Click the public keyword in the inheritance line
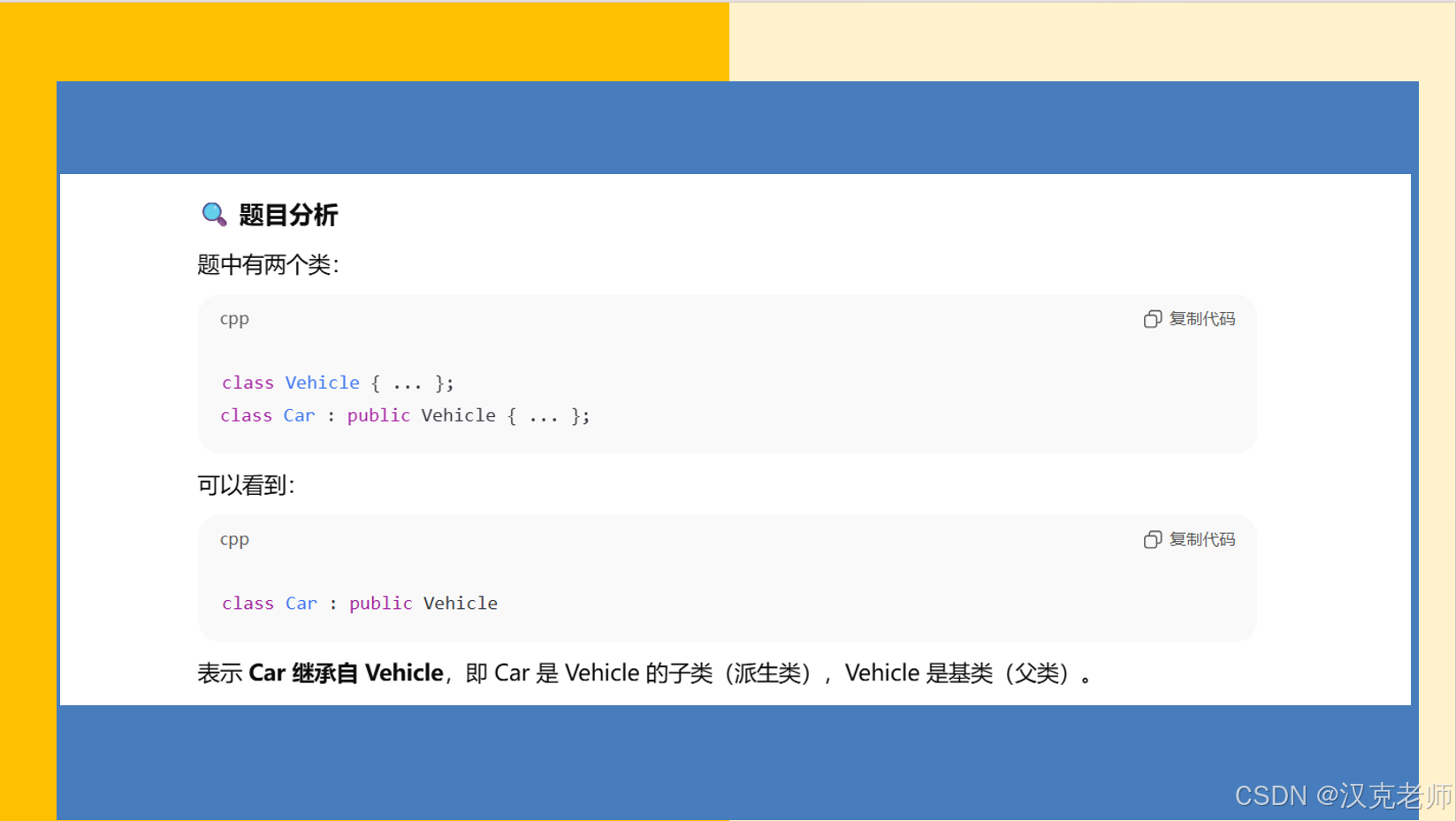Screen dimensions: 1456x821 click(380, 603)
